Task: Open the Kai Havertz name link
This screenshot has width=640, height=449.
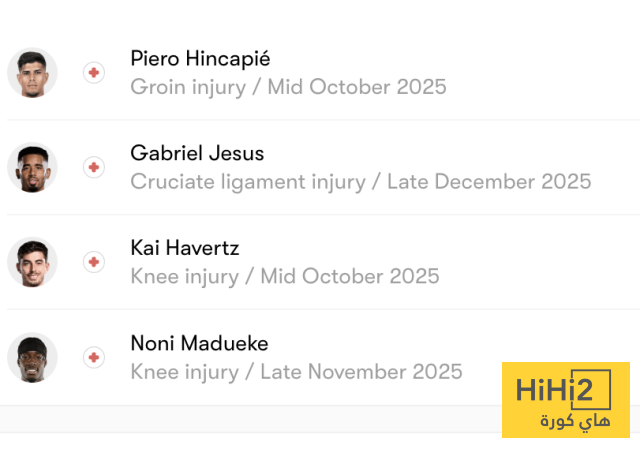Action: coord(184,248)
